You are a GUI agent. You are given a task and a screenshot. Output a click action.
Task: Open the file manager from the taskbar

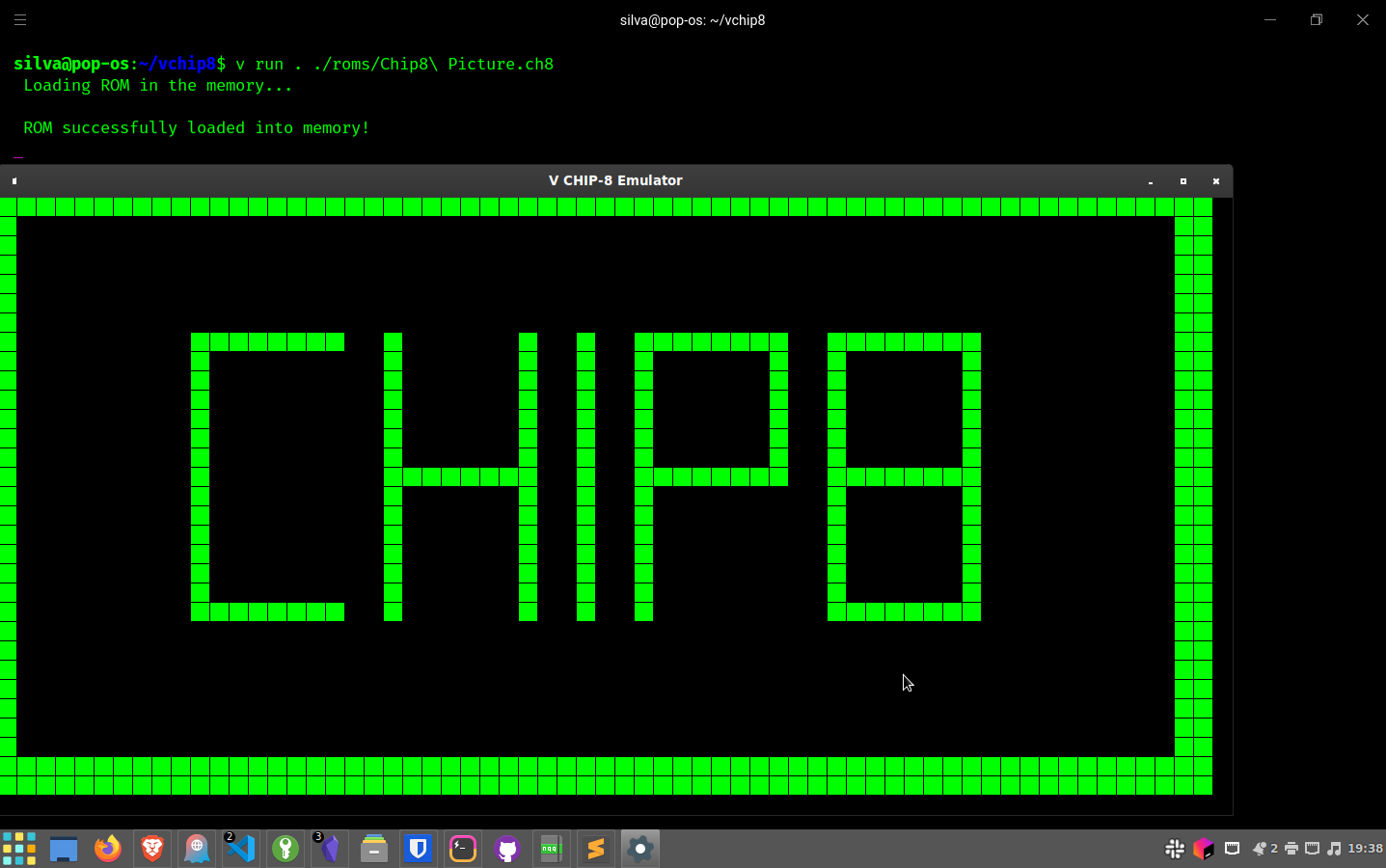point(64,849)
